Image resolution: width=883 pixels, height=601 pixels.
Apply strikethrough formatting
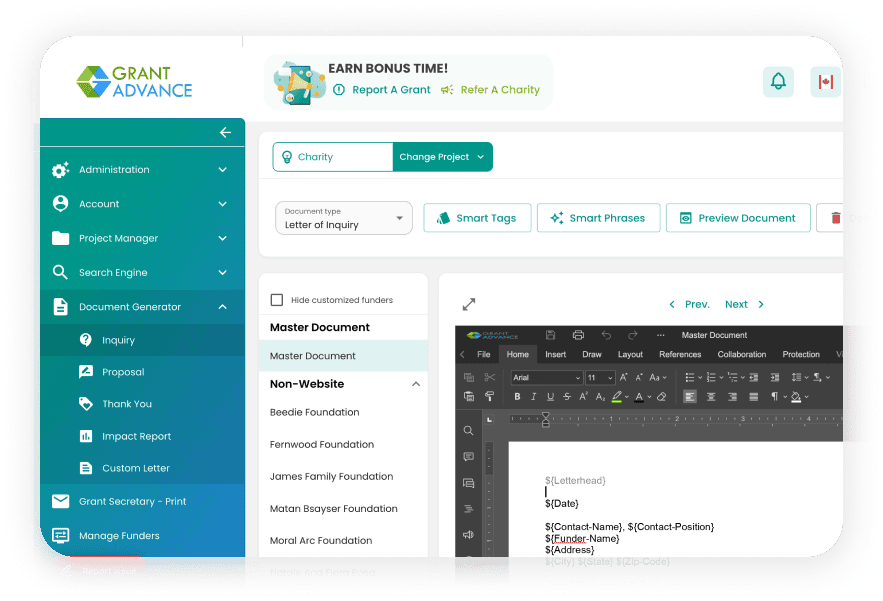[x=567, y=397]
